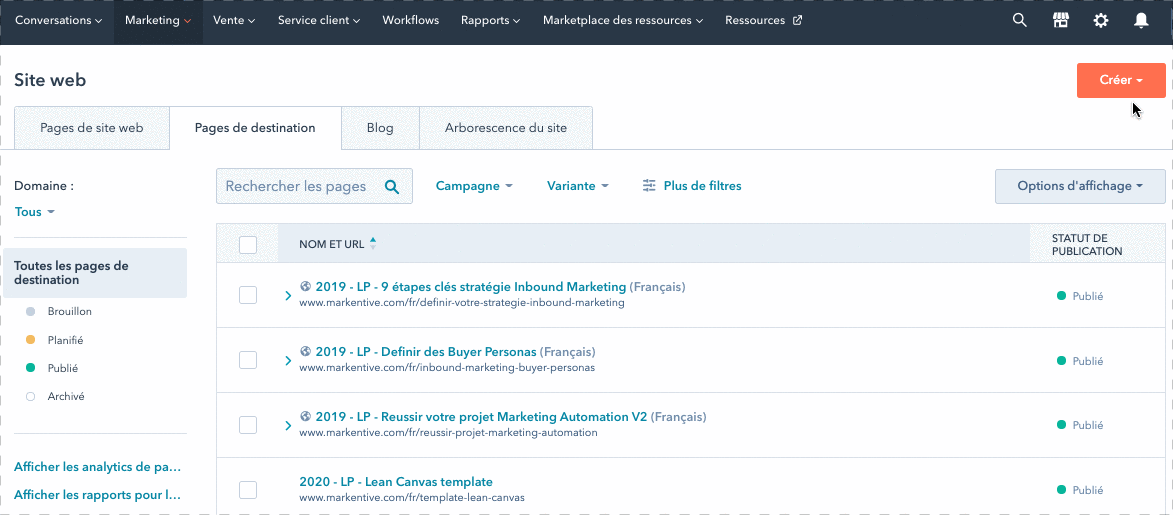This screenshot has height=515, width=1173.
Task: Open the Campagne filter dropdown
Action: [x=474, y=186]
